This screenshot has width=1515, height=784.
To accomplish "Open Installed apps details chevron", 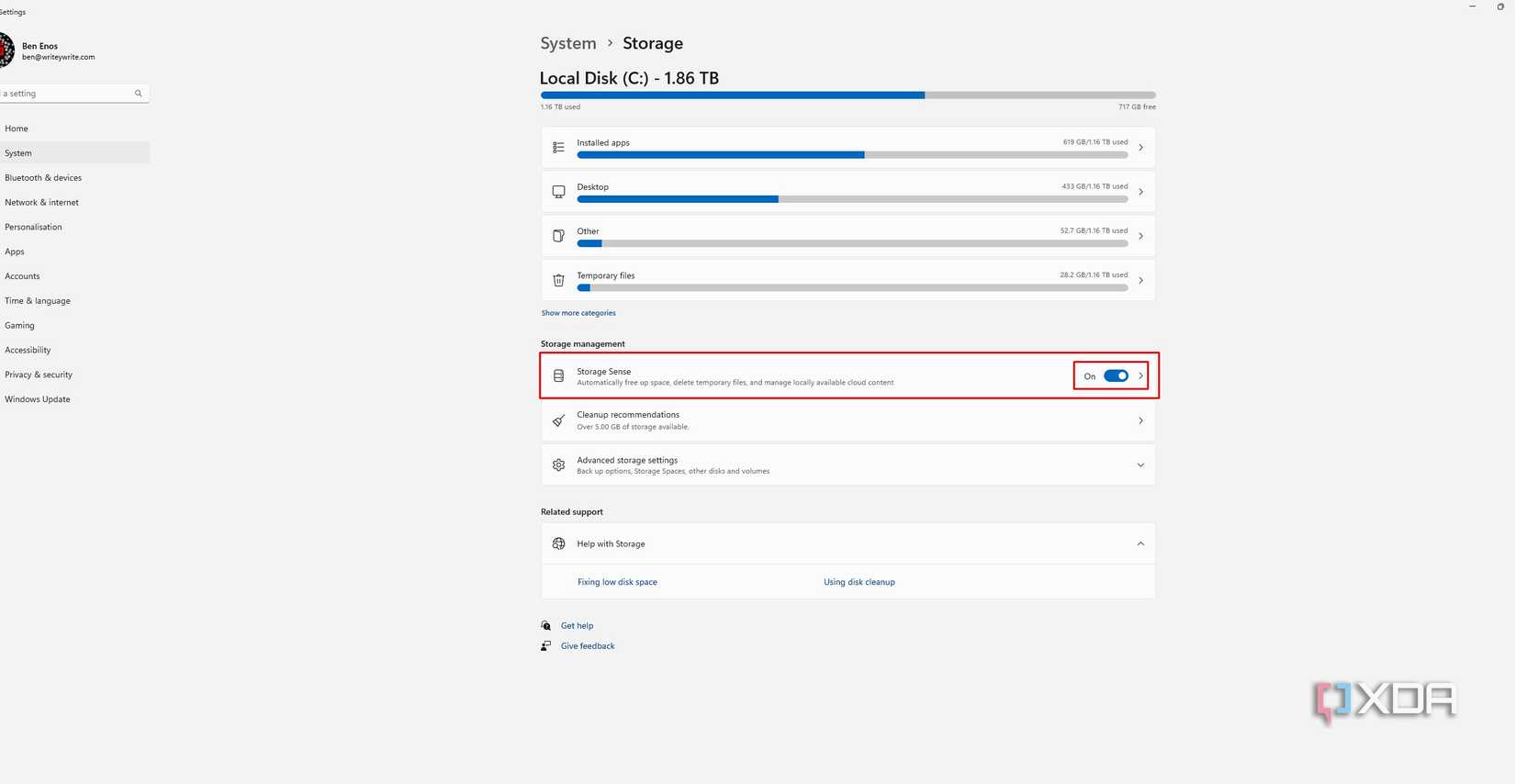I will (x=1140, y=148).
